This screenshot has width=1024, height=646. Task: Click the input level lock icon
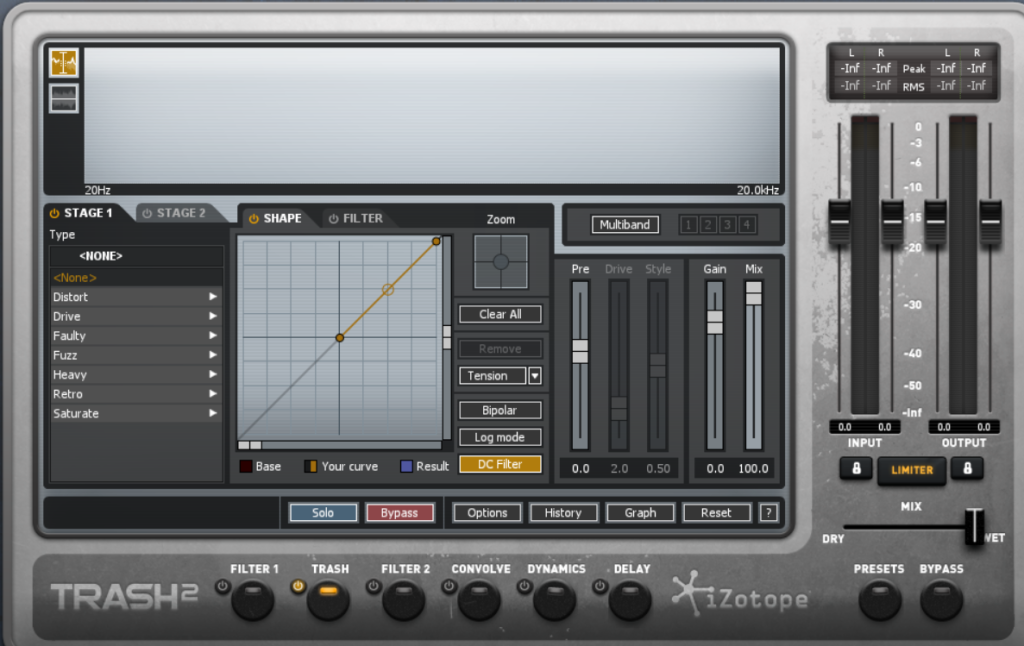click(855, 468)
